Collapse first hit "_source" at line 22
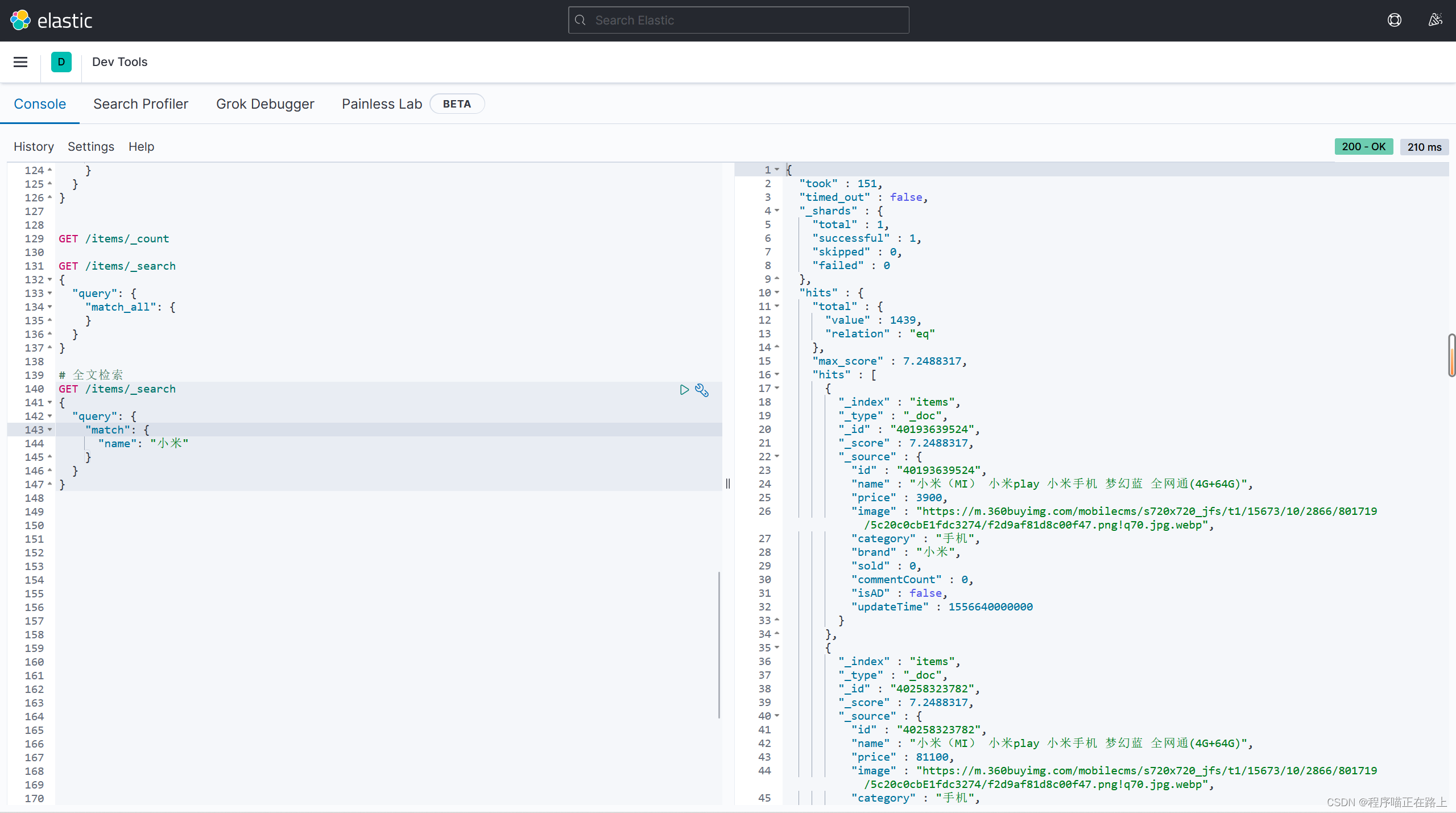 point(777,457)
